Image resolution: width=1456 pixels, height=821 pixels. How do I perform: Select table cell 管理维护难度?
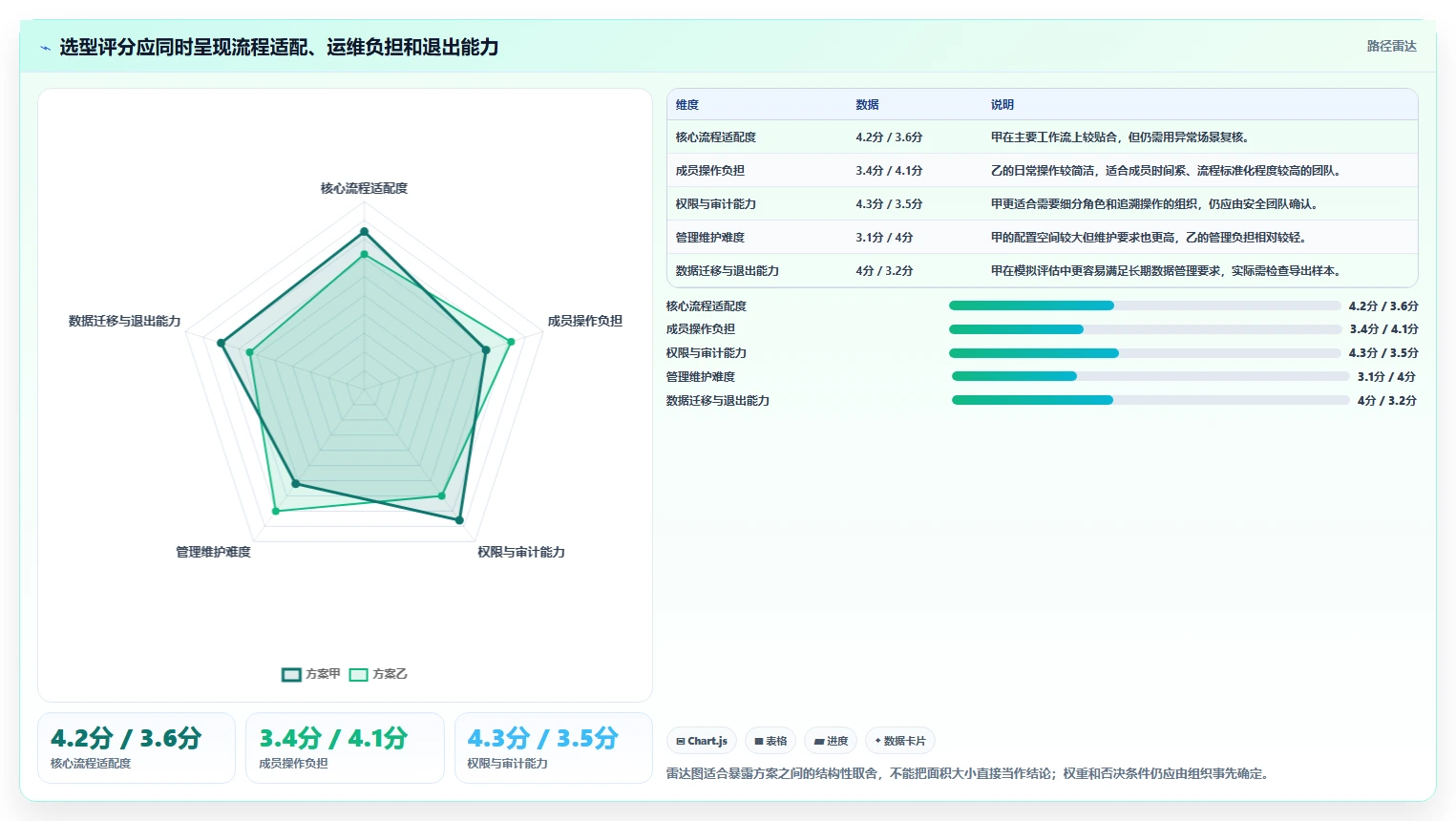(x=709, y=238)
